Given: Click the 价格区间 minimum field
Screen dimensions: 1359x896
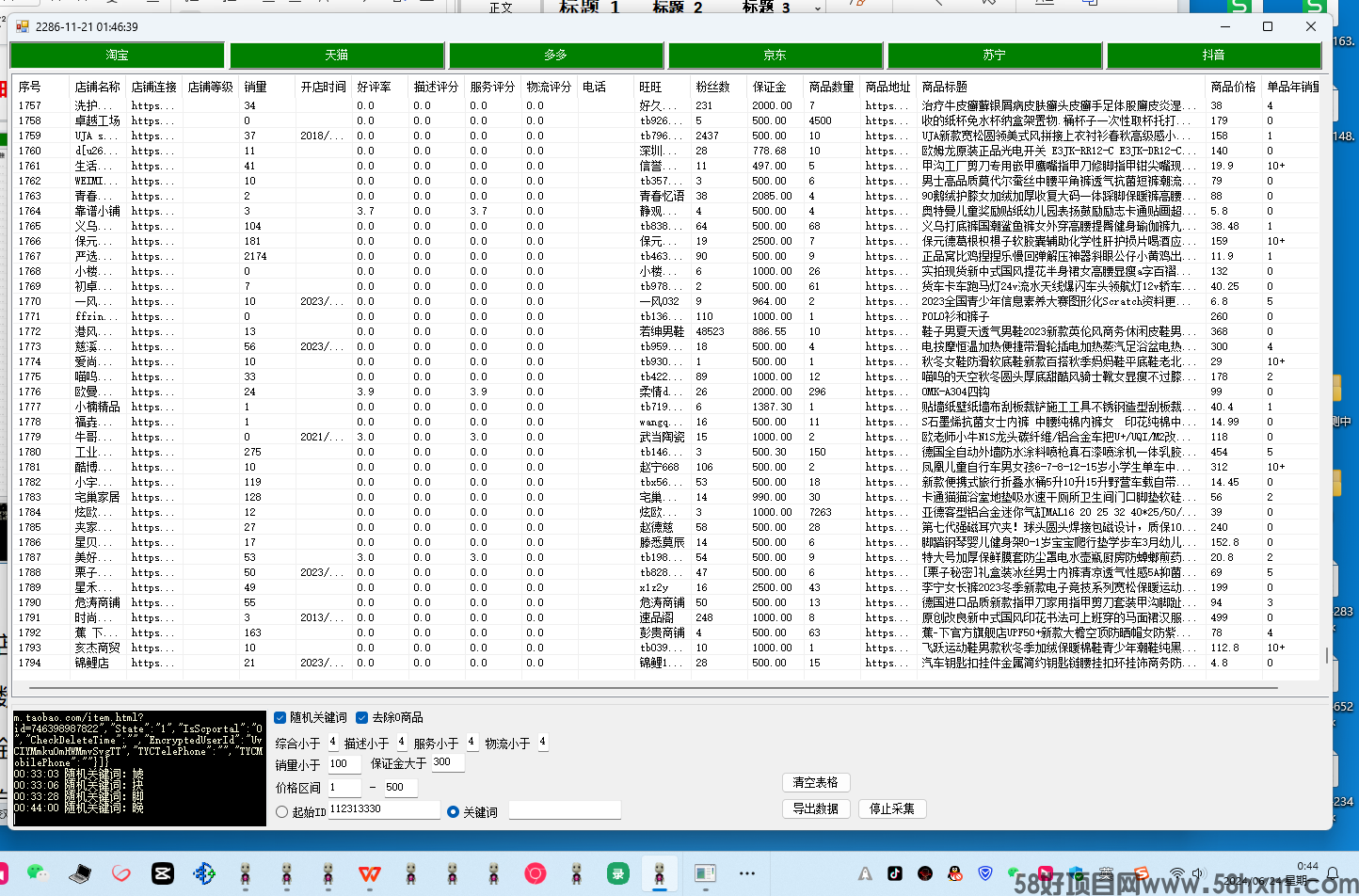Looking at the screenshot, I should pyautogui.click(x=344, y=787).
